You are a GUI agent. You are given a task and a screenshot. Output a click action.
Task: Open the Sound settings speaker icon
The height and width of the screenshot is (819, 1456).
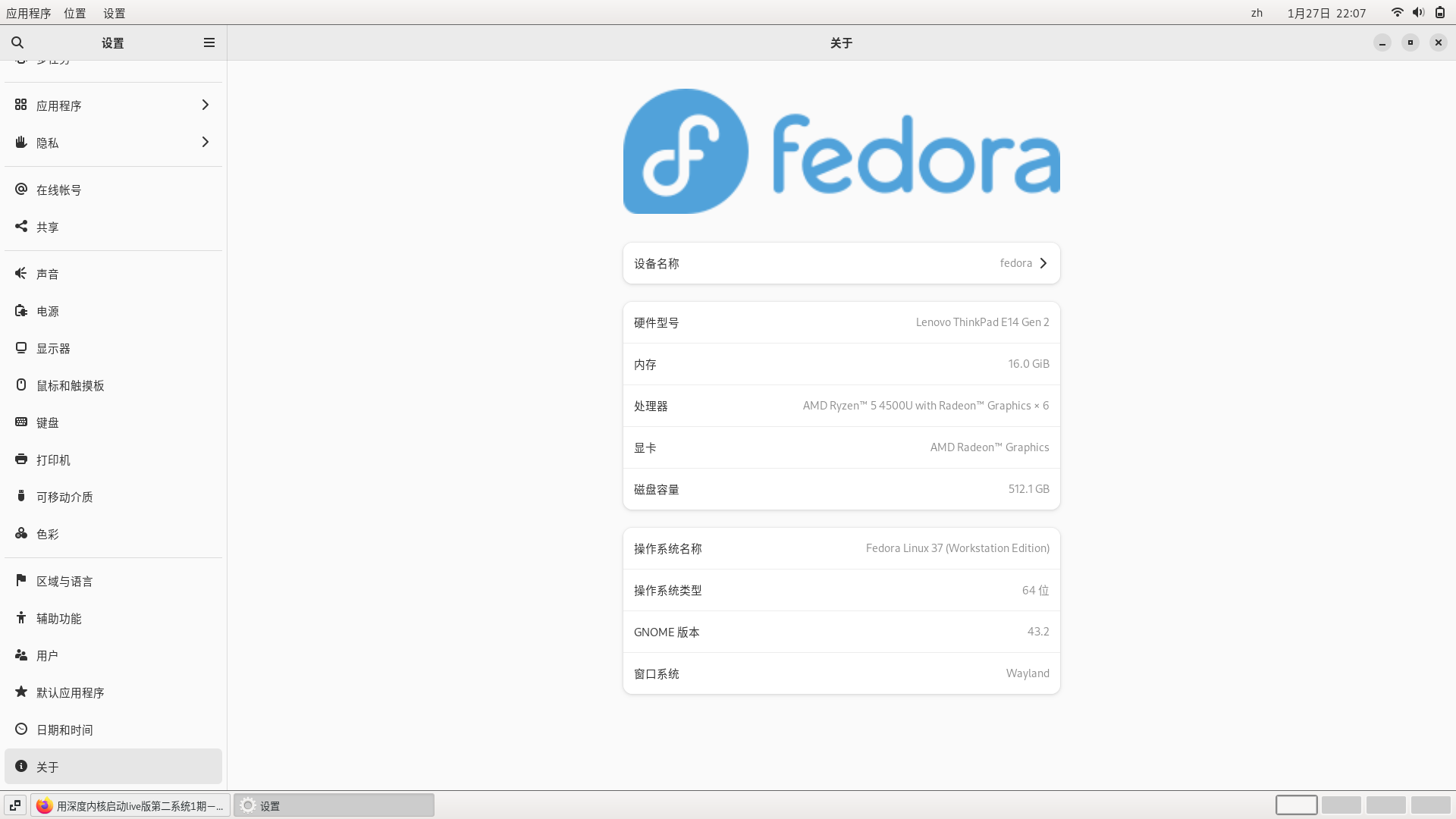pos(21,273)
